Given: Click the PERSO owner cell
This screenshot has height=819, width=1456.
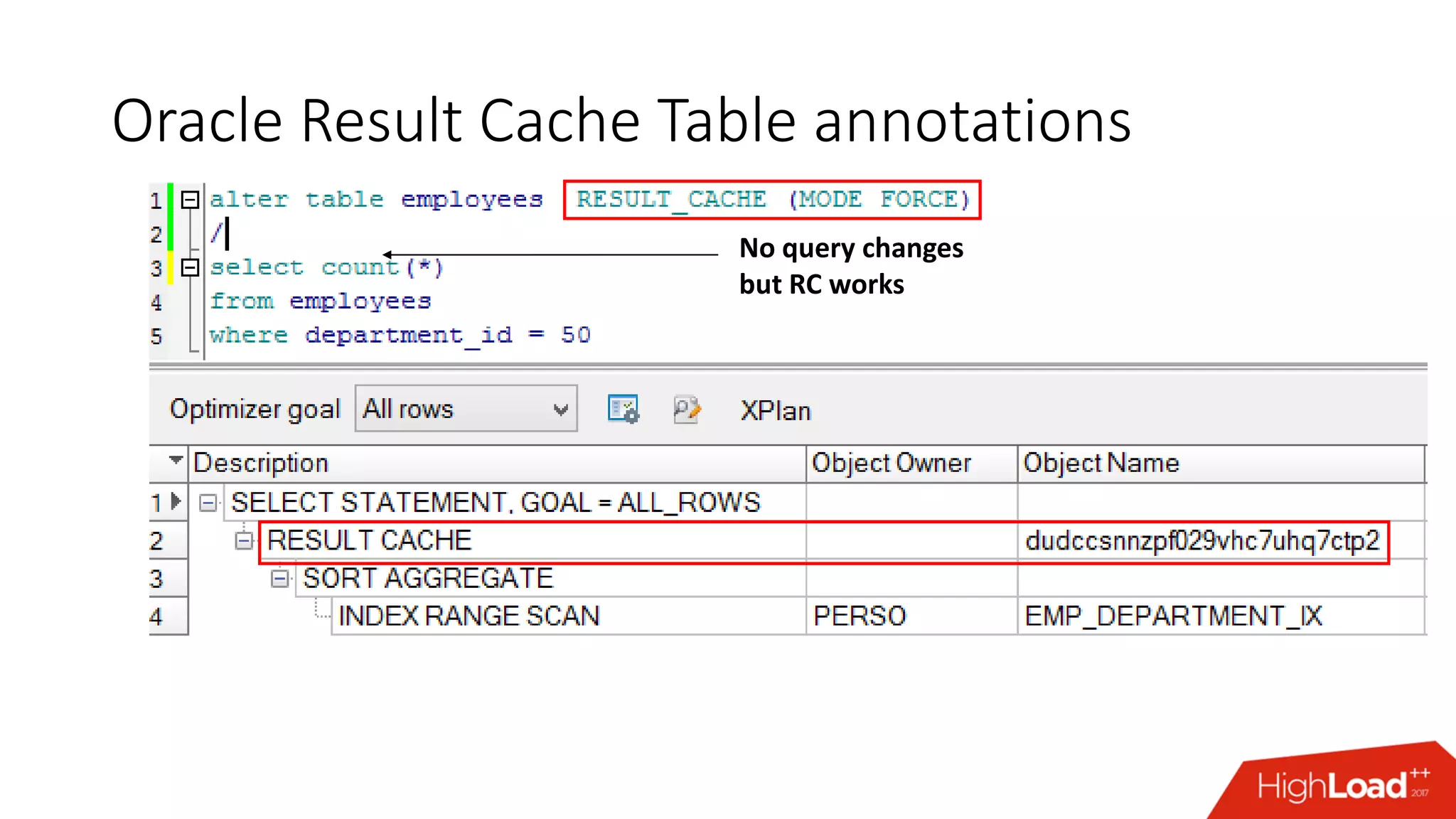Looking at the screenshot, I should pos(912,616).
